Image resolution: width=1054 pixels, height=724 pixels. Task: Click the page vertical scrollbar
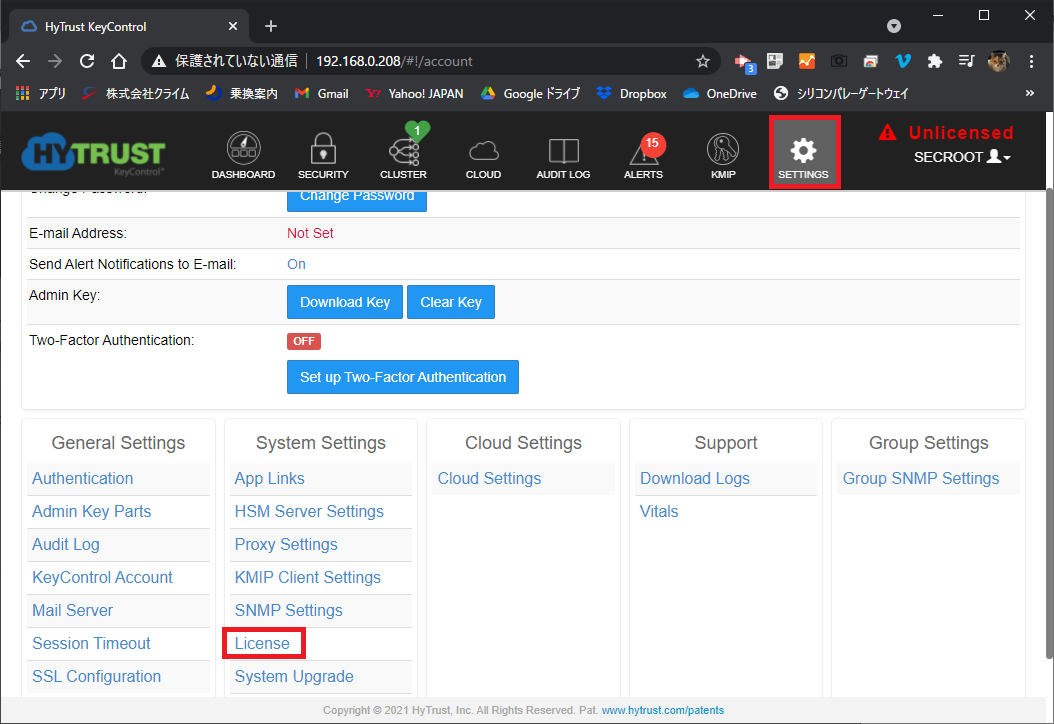coord(1049,425)
